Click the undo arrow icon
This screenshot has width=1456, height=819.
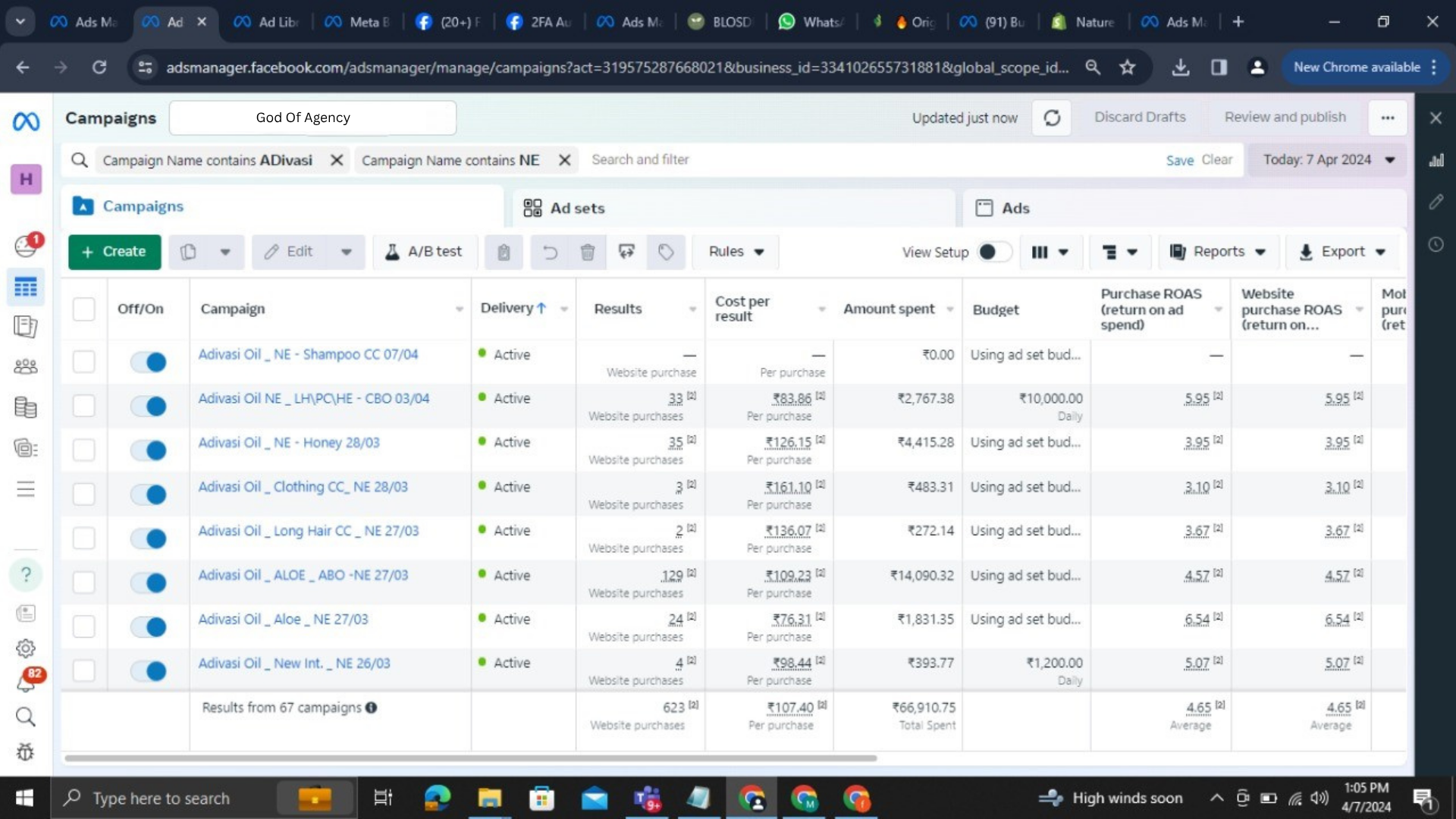[x=550, y=253]
